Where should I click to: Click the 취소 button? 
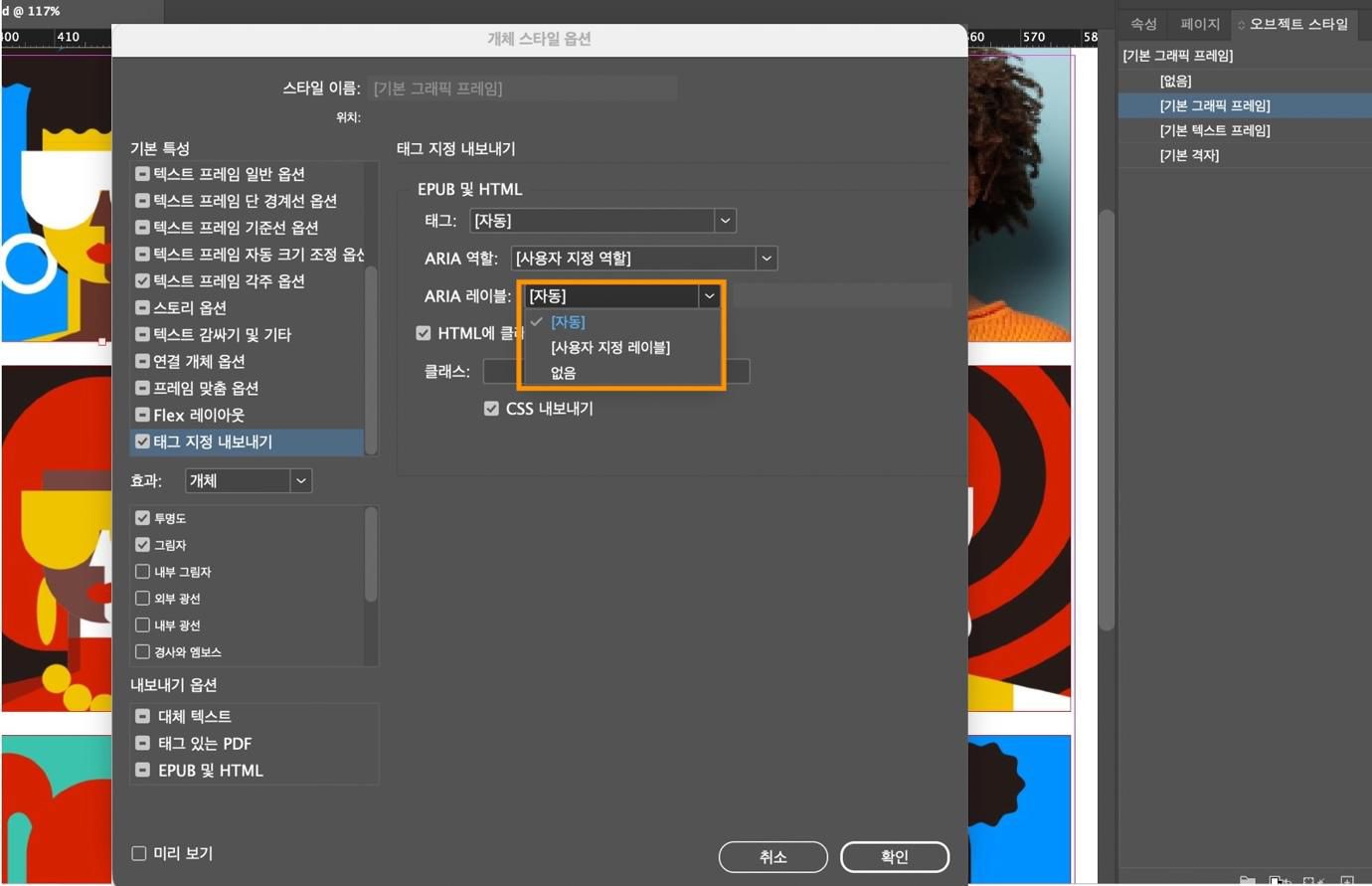pos(773,857)
